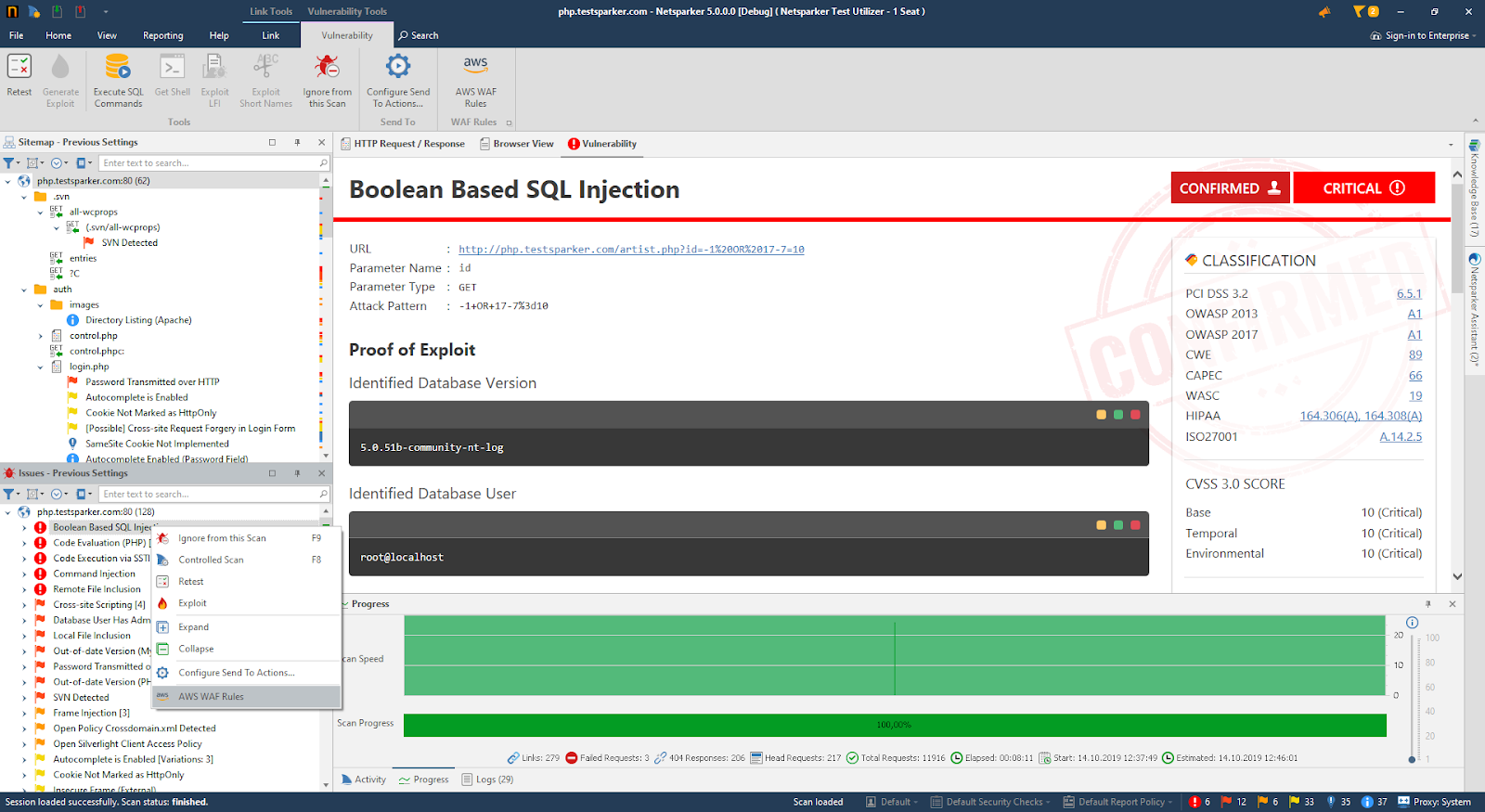Open the CWE 89 classification link
The image size is (1485, 812).
[x=1414, y=355]
